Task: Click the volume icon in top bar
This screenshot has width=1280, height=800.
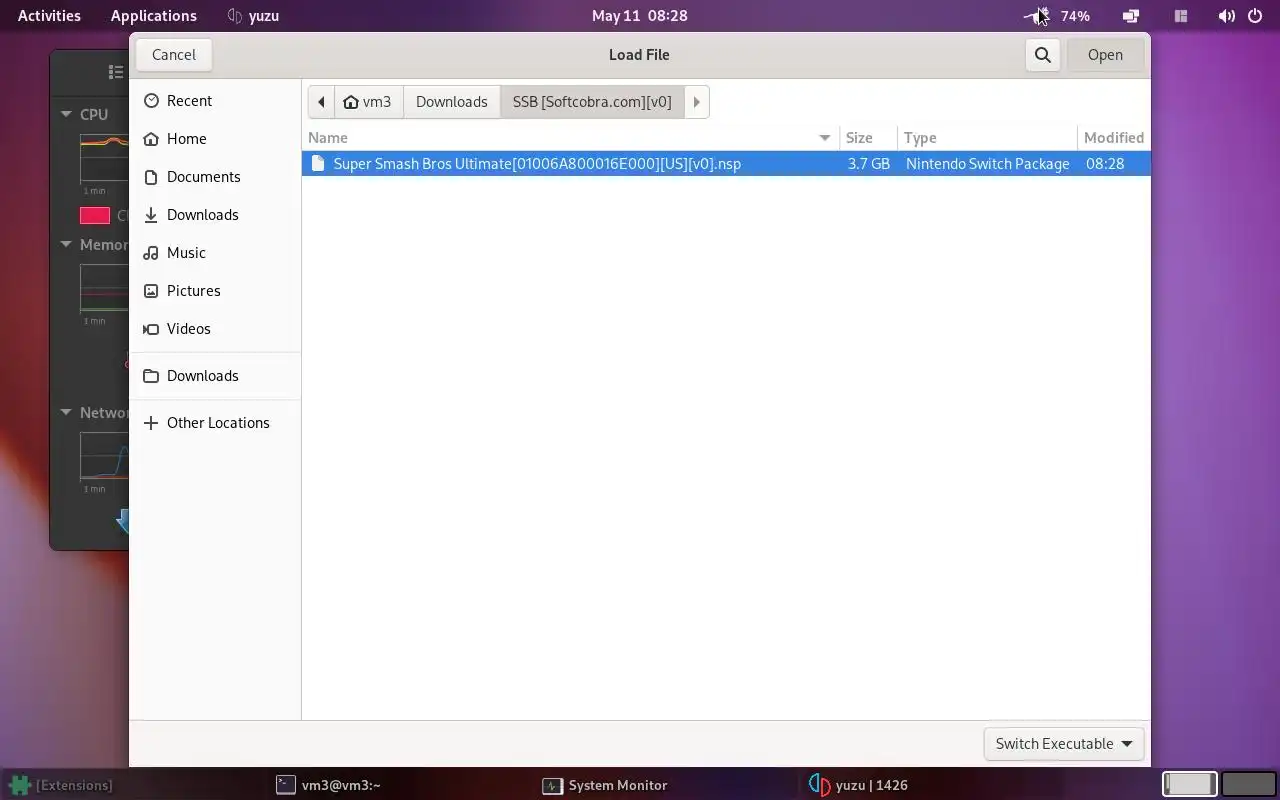Action: pos(1226,16)
